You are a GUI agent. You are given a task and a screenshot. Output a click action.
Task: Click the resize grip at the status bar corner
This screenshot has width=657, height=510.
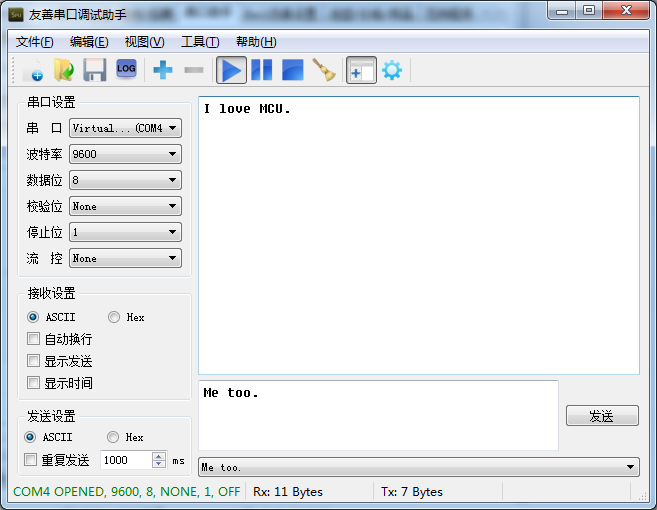[x=642, y=496]
